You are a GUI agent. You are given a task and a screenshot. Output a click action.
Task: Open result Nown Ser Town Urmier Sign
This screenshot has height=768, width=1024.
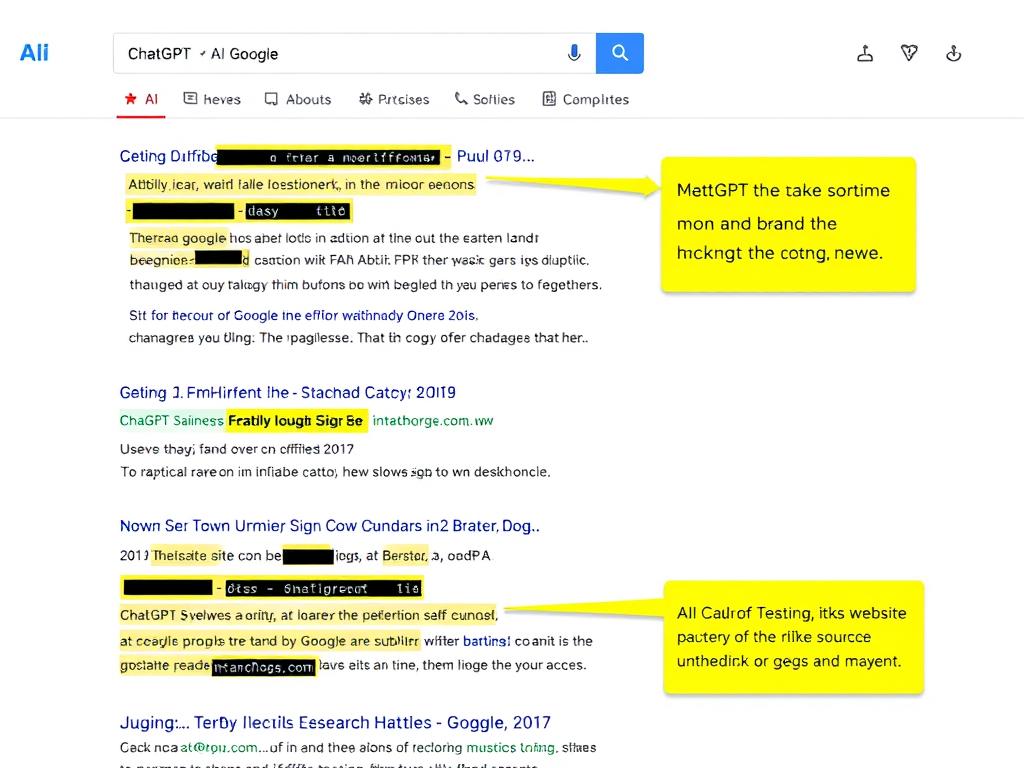click(x=329, y=525)
